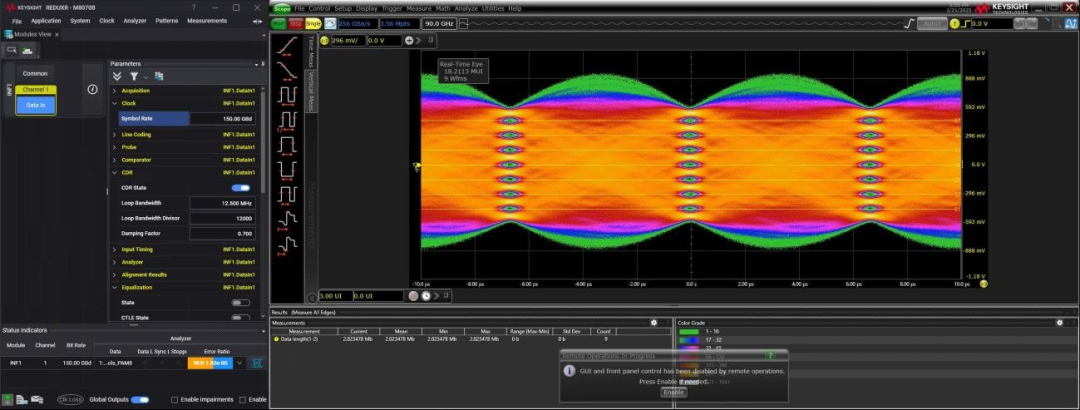Collapse the CDR parameter group
This screenshot has width=1080, height=410.
coord(114,172)
